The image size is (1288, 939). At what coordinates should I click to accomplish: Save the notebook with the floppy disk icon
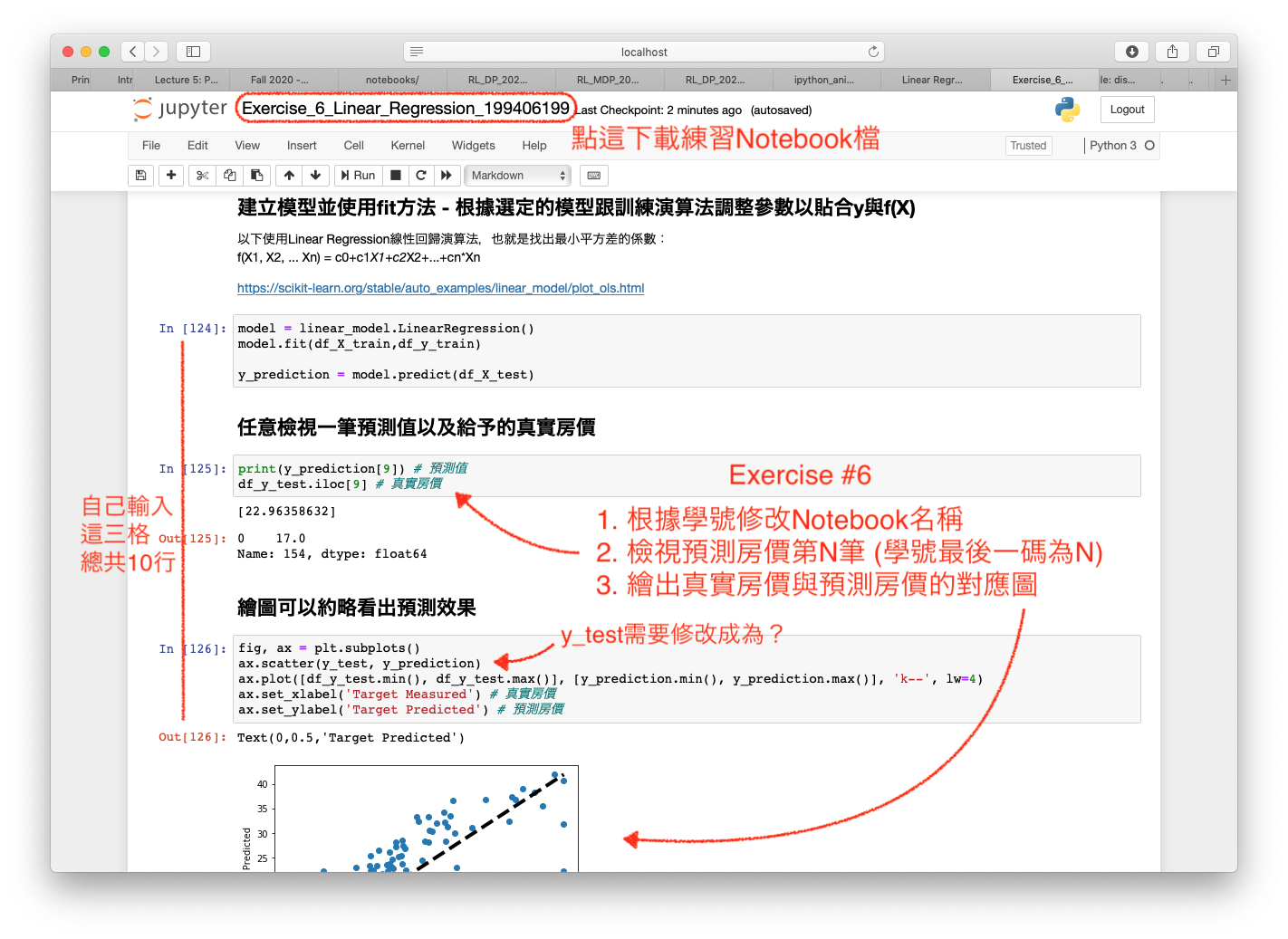click(x=140, y=176)
